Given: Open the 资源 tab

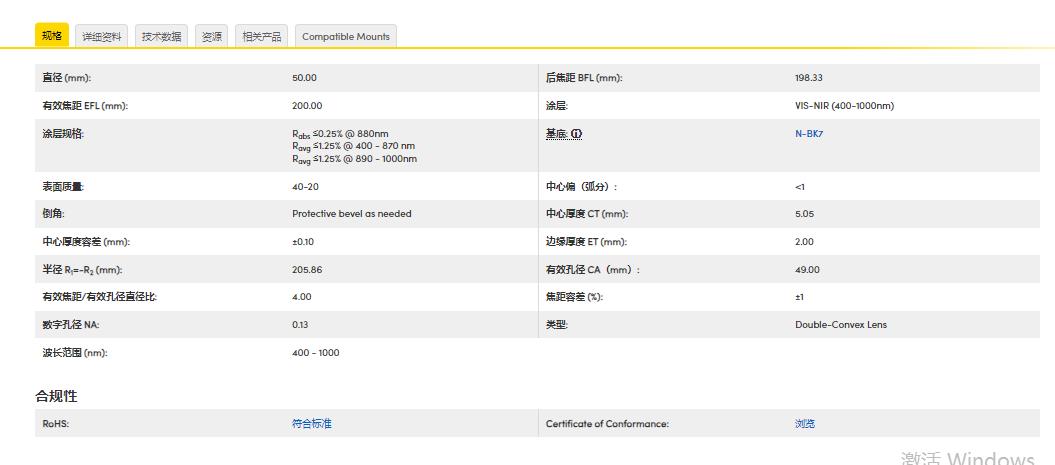Looking at the screenshot, I should (212, 36).
